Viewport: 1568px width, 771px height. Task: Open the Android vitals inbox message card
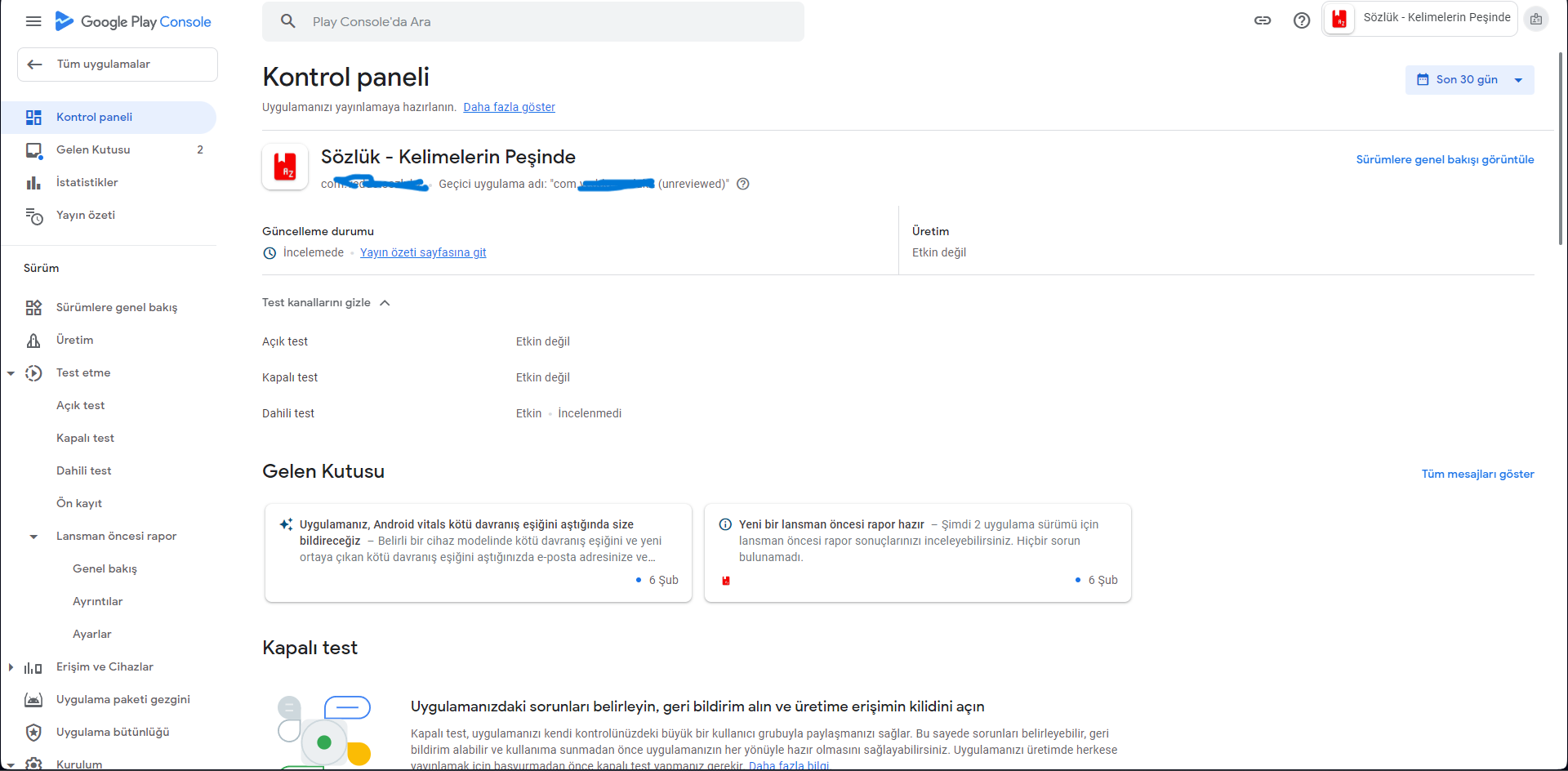[x=479, y=553]
